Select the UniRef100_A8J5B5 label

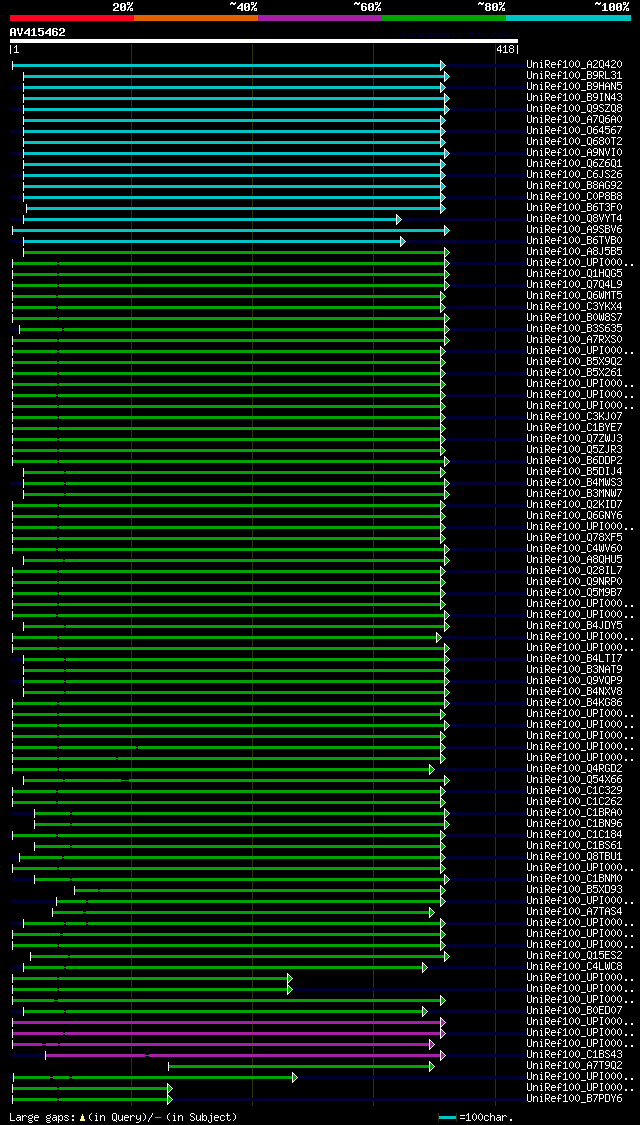[574, 251]
